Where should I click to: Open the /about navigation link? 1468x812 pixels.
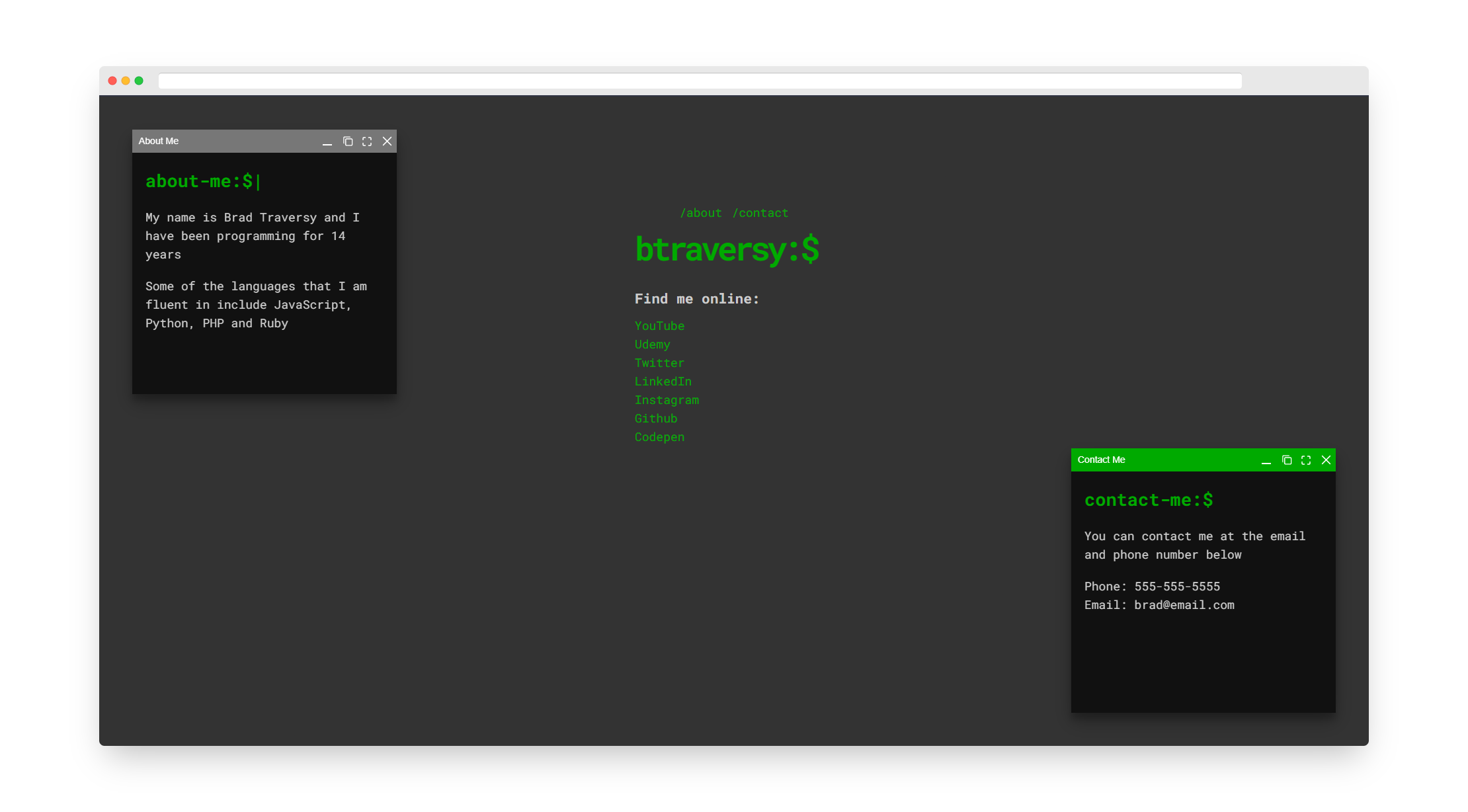[x=700, y=213]
